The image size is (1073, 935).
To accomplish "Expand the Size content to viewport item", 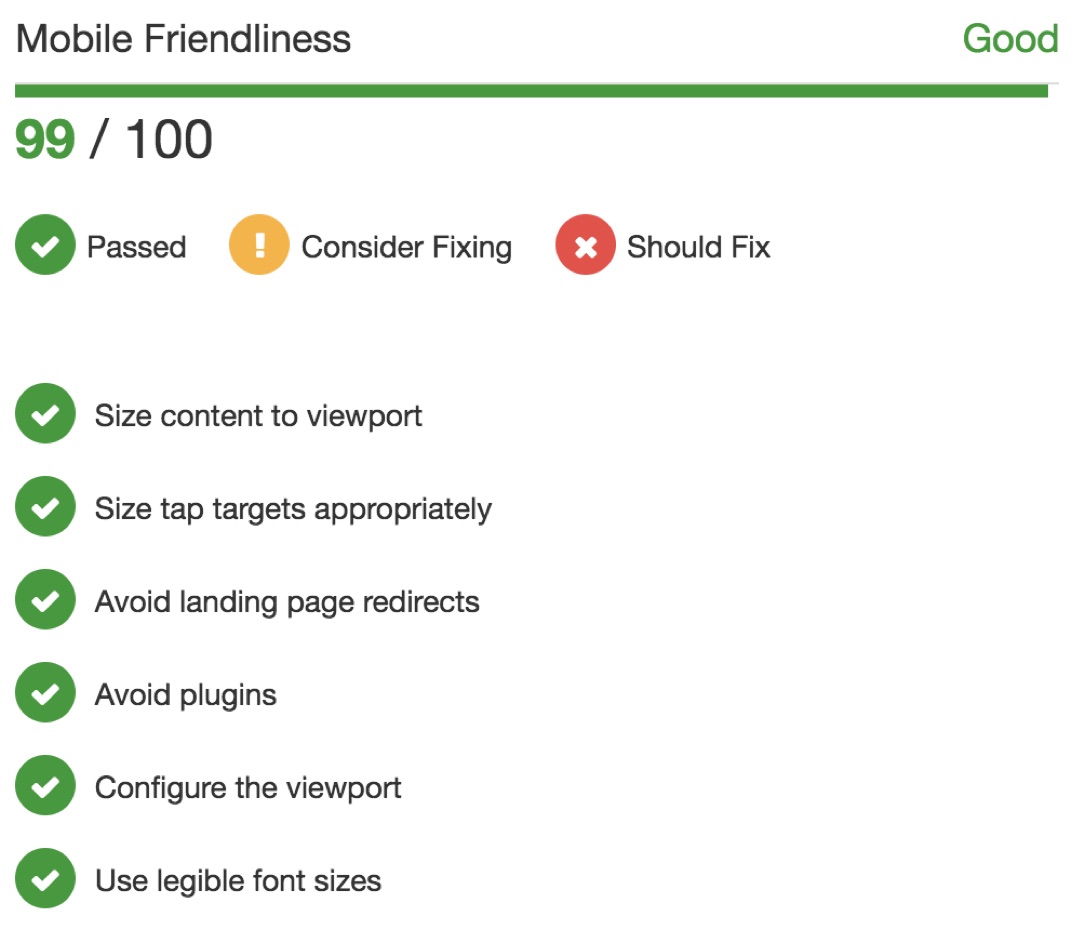I will point(258,416).
